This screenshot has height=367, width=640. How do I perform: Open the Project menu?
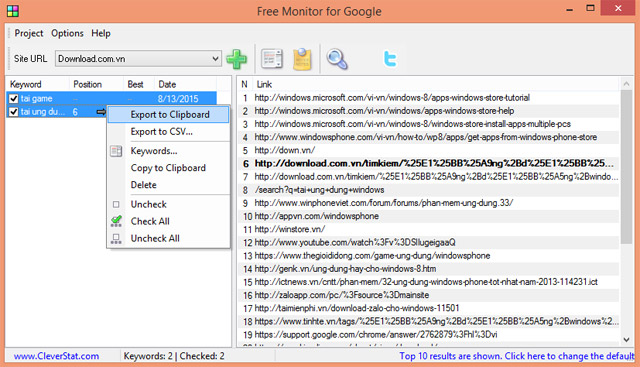[x=29, y=33]
